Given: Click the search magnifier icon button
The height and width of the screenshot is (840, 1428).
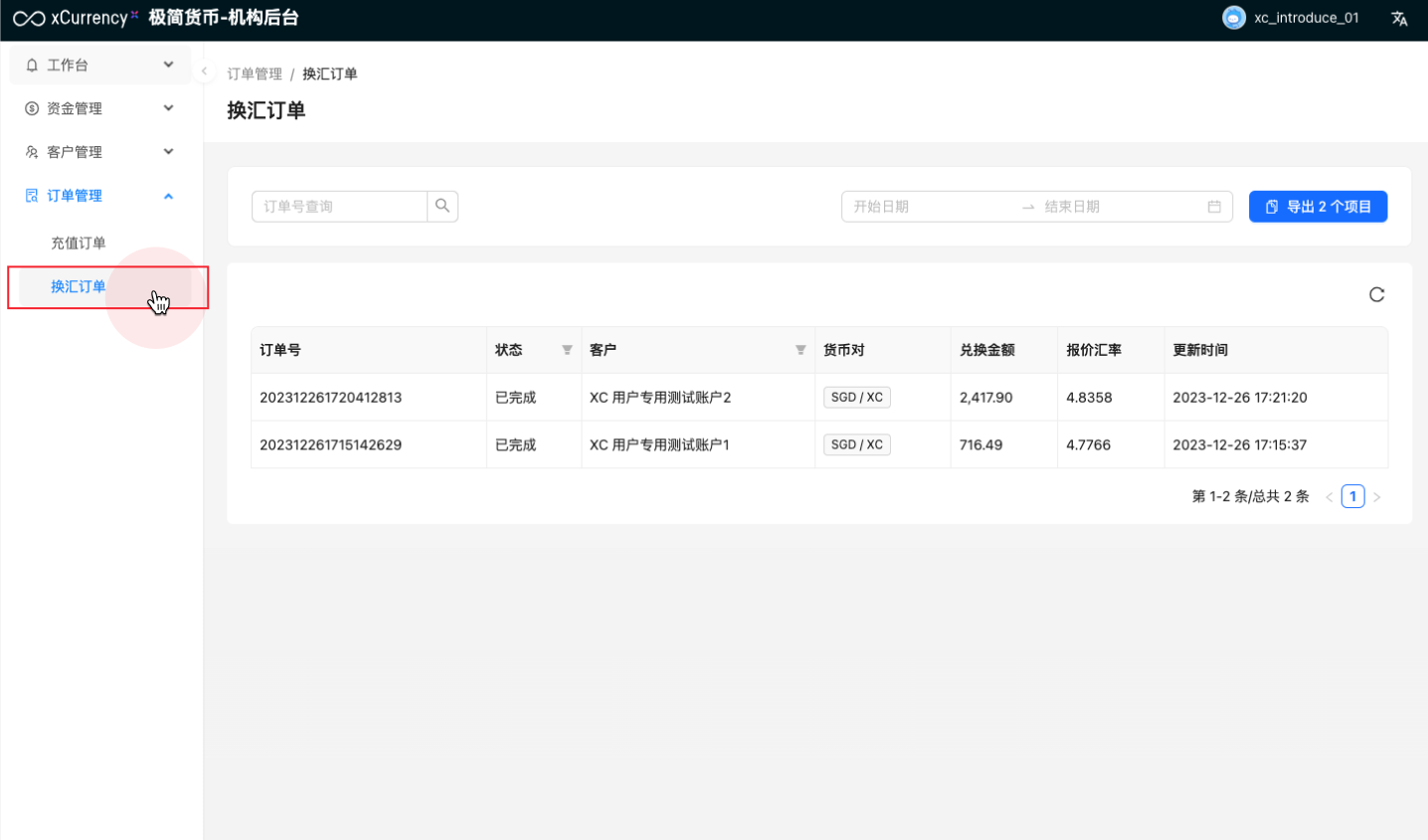Looking at the screenshot, I should [x=443, y=206].
